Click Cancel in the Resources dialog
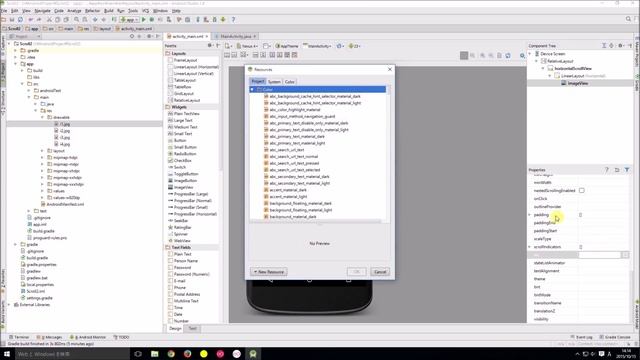The width and height of the screenshot is (640, 360). click(x=380, y=272)
